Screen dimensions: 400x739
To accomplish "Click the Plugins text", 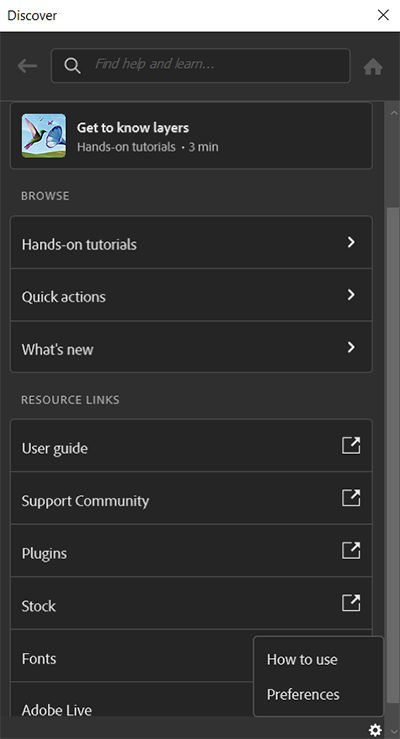I will [44, 553].
